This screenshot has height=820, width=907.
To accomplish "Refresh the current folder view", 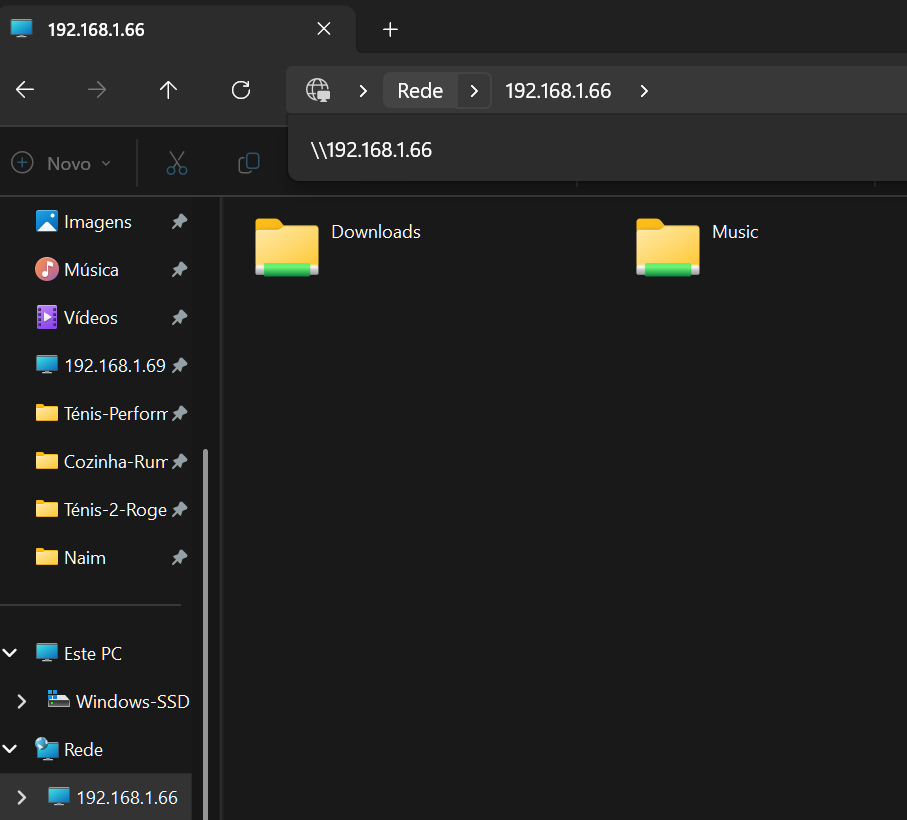I will click(x=240, y=90).
